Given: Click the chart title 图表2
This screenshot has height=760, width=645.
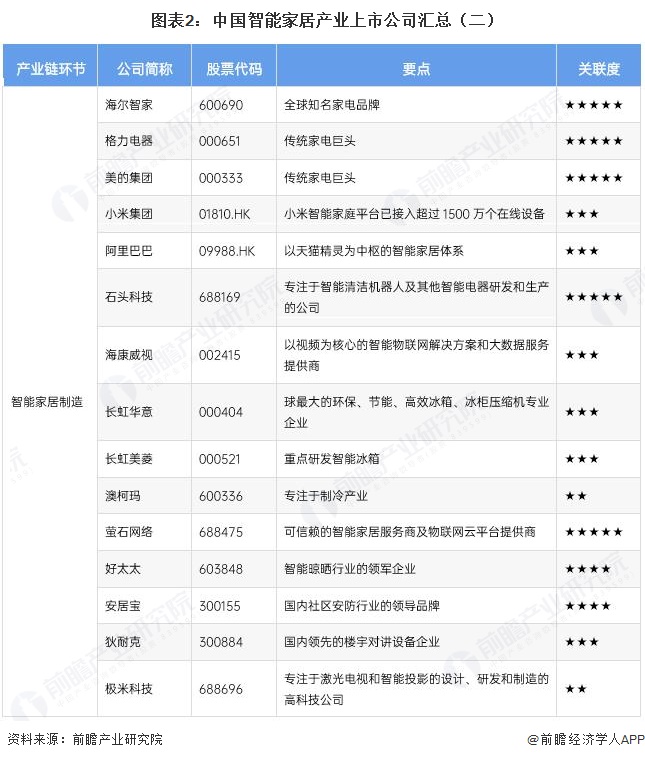Looking at the screenshot, I should (x=323, y=20).
